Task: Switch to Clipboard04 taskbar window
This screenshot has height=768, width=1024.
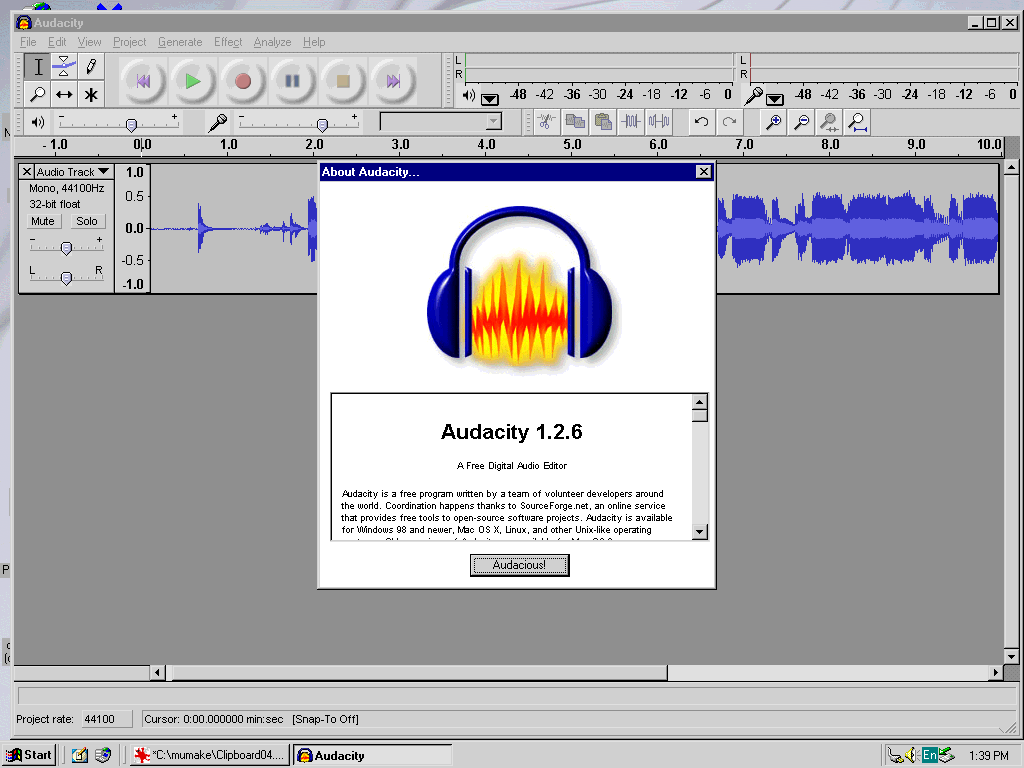Action: tap(209, 755)
